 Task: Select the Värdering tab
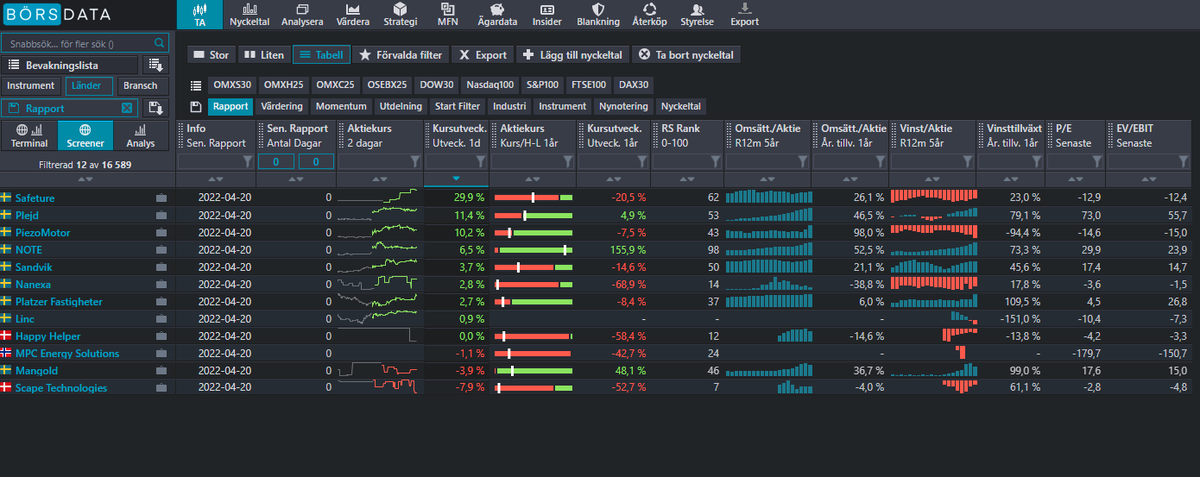pos(281,106)
